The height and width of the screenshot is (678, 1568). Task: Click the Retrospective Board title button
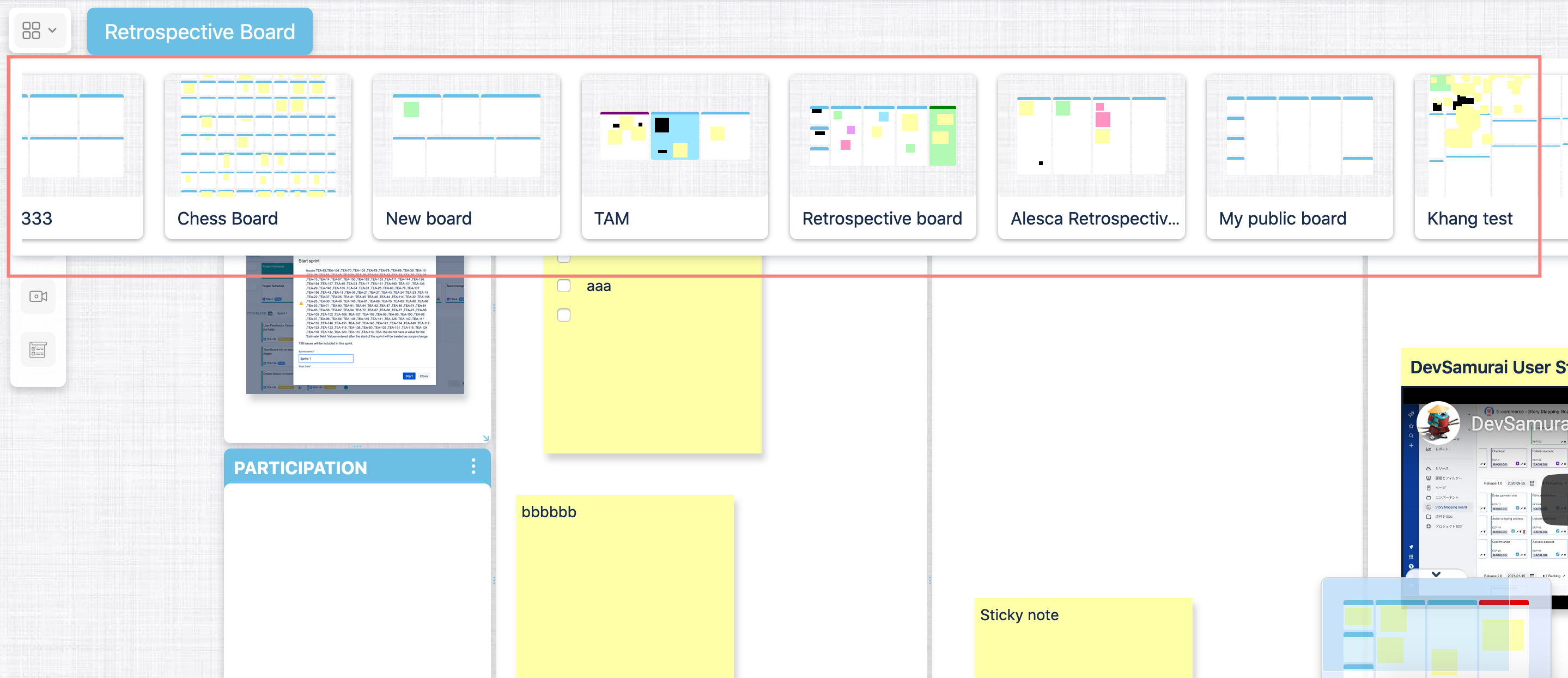pos(199,32)
